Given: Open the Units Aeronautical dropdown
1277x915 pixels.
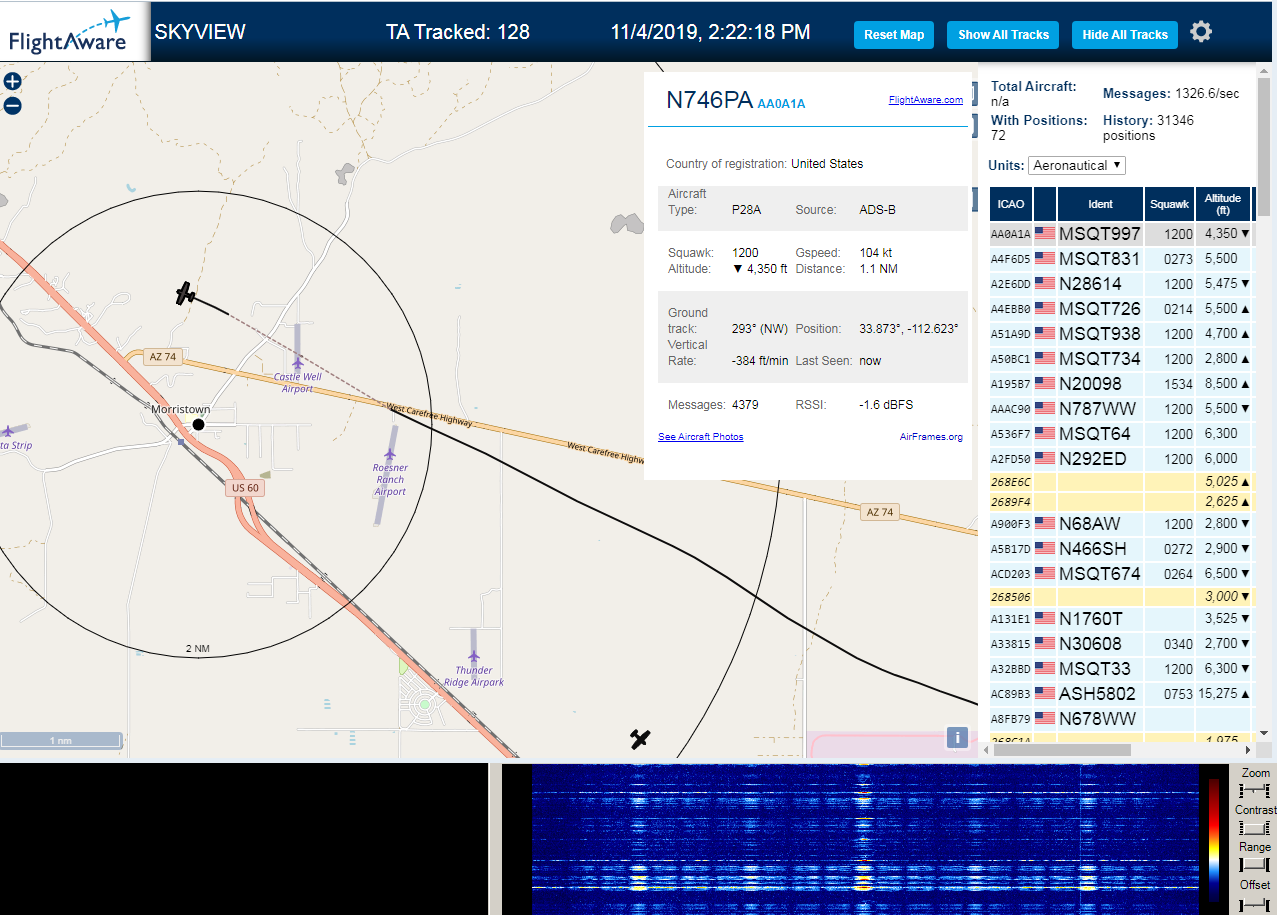Looking at the screenshot, I should [1077, 165].
